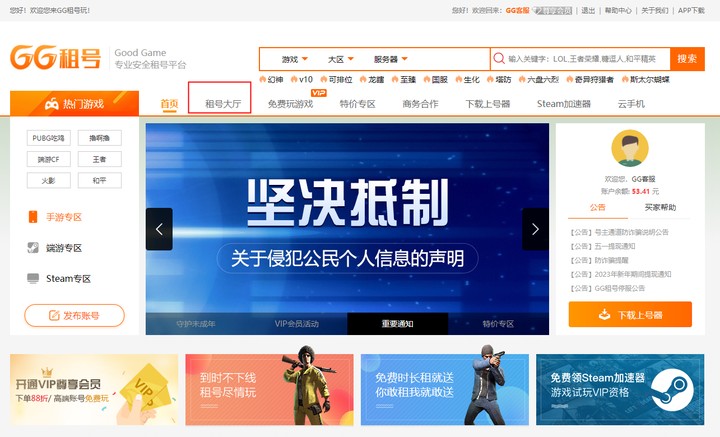This screenshot has height=437, width=720.
Task: Advance to next banner slide arrow
Action: point(535,229)
